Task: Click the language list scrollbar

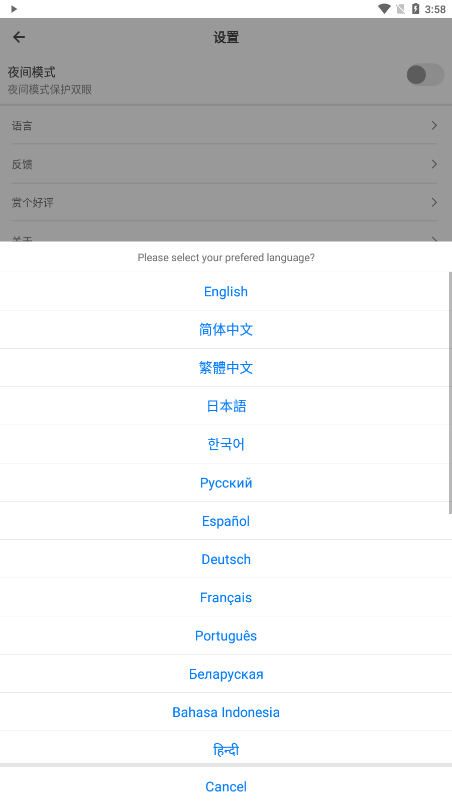Action: click(x=450, y=393)
